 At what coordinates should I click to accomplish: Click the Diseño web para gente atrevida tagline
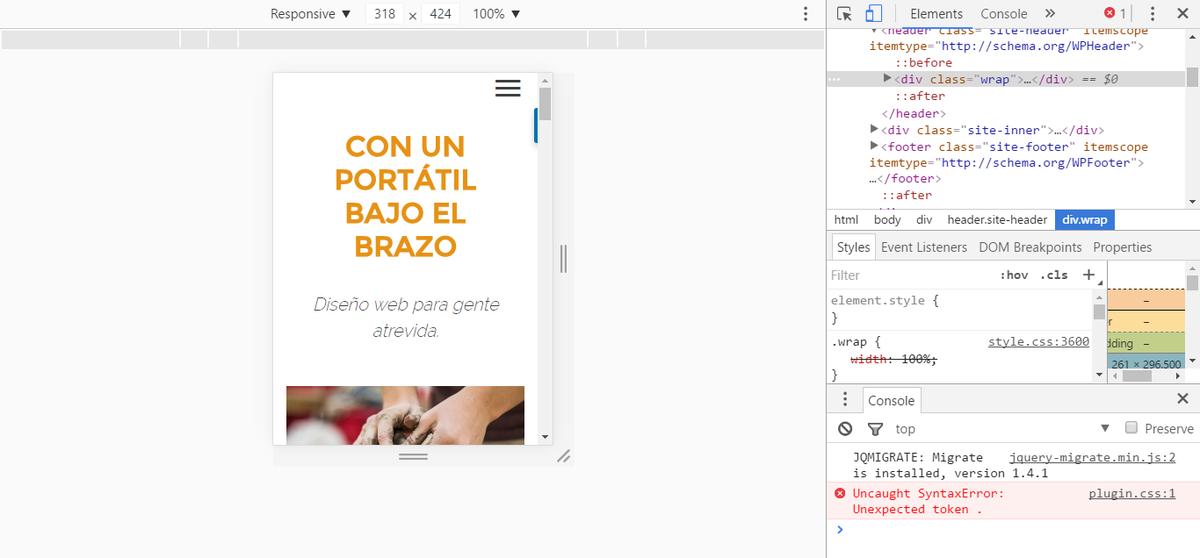(x=406, y=317)
